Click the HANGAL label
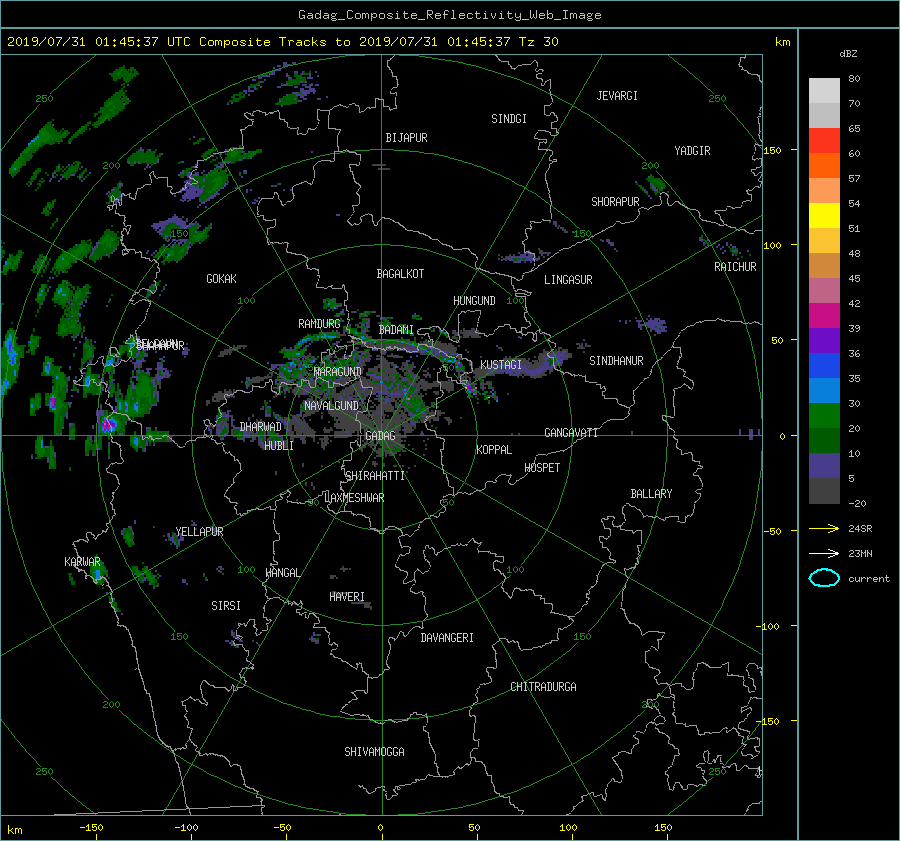This screenshot has width=900, height=841. click(283, 573)
